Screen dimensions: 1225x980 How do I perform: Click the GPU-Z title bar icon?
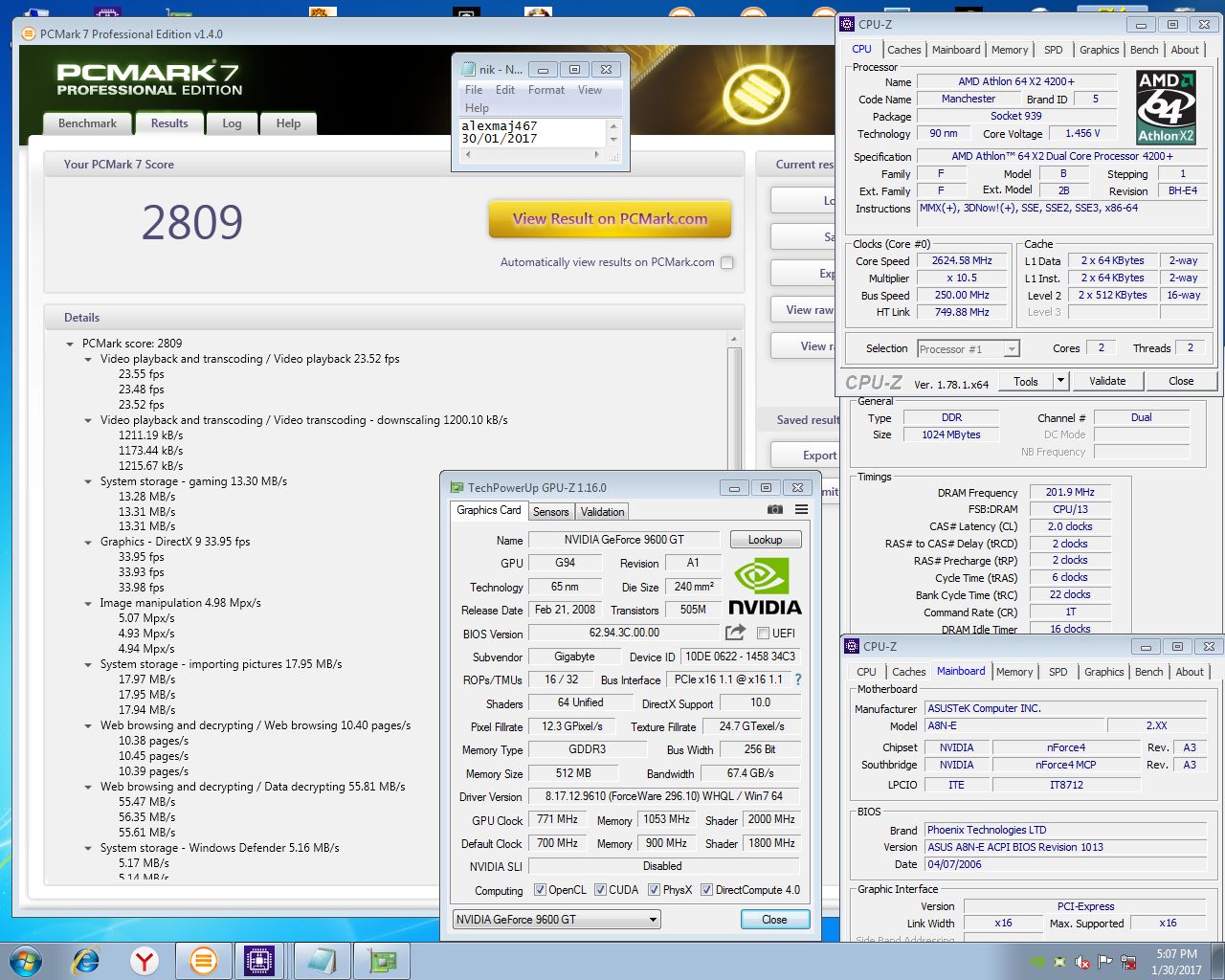(458, 487)
